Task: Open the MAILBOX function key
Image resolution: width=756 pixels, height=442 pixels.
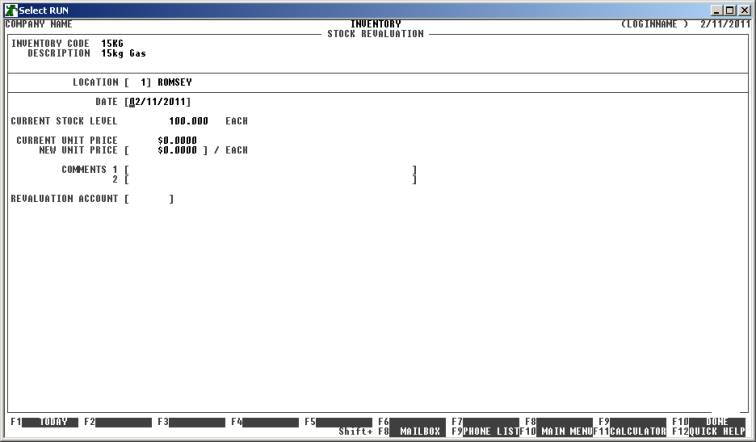Action: coord(419,431)
